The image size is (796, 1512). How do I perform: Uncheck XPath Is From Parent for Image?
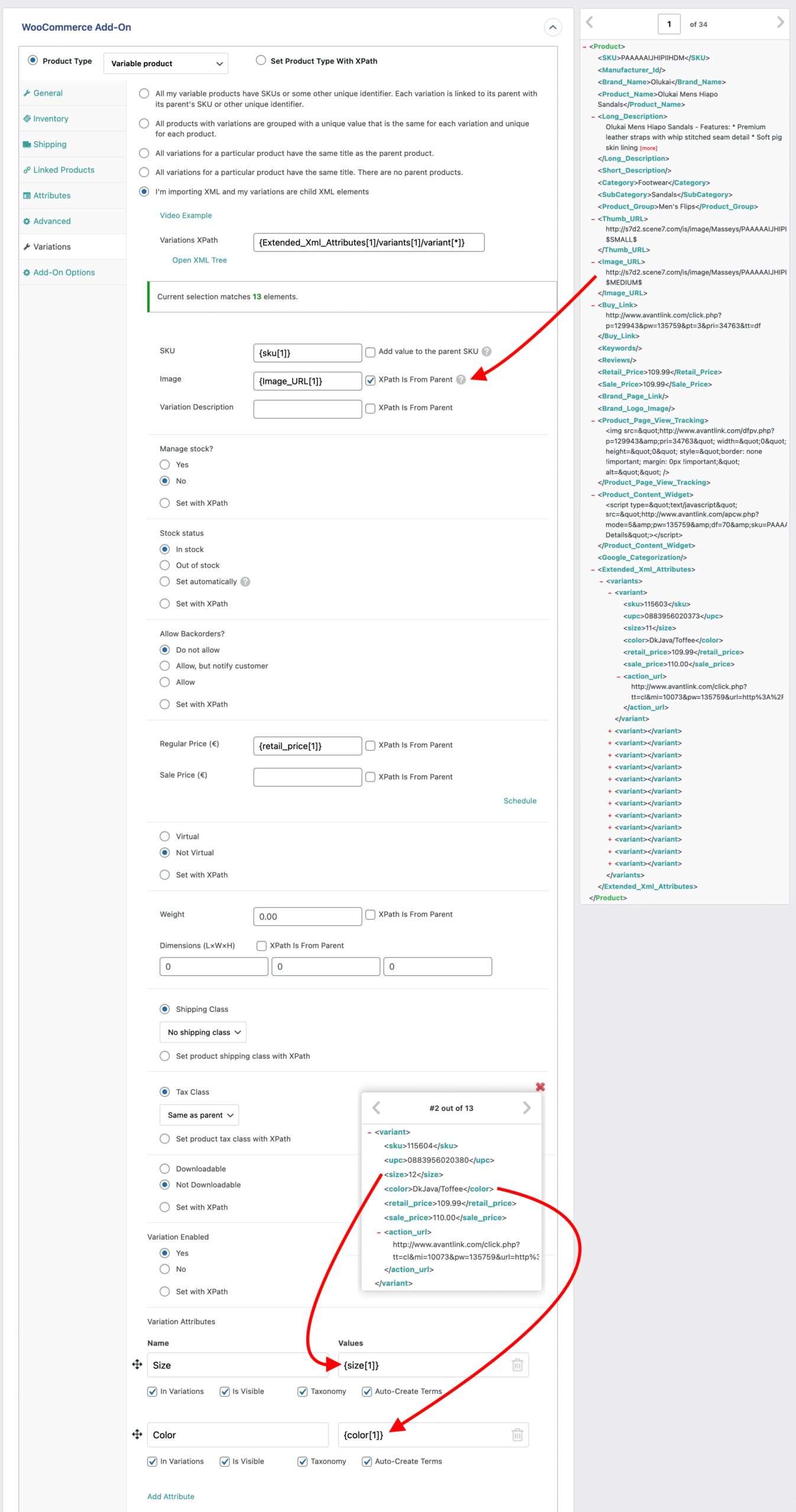click(371, 380)
